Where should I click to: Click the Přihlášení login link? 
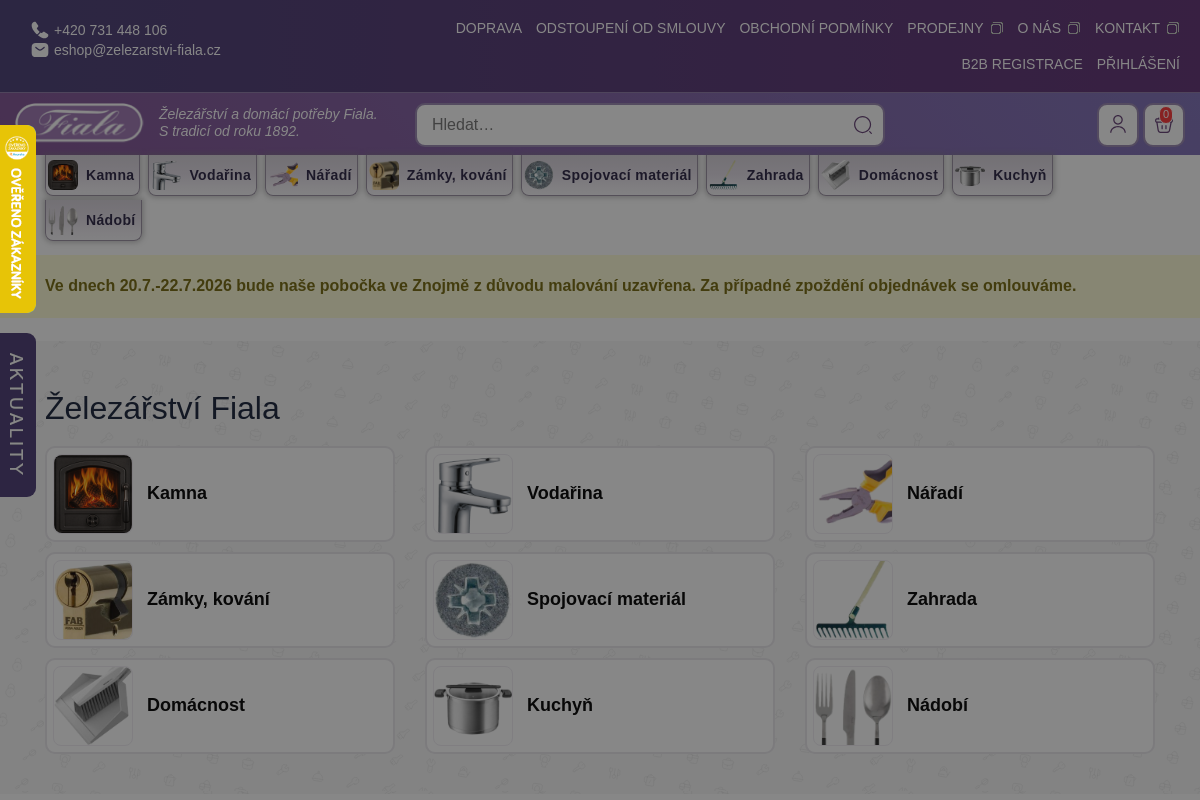1138,64
